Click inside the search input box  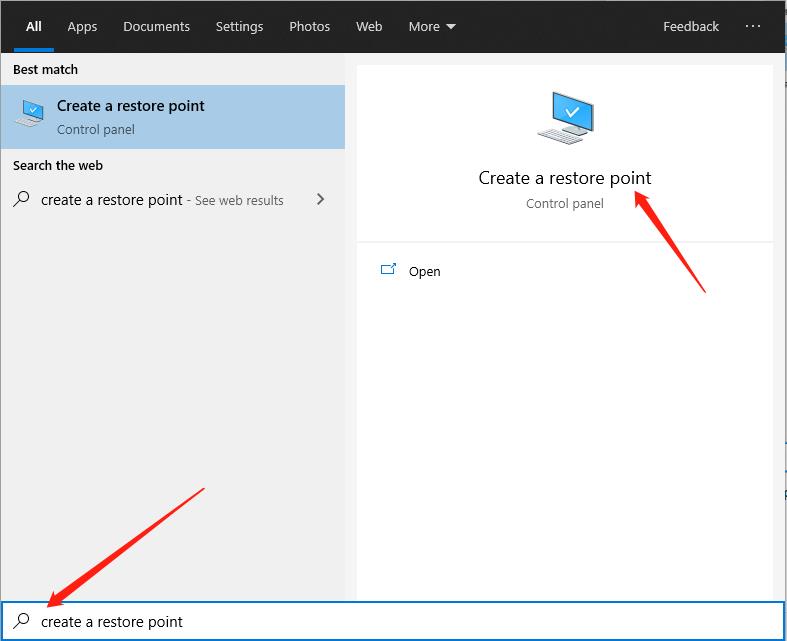pyautogui.click(x=393, y=621)
